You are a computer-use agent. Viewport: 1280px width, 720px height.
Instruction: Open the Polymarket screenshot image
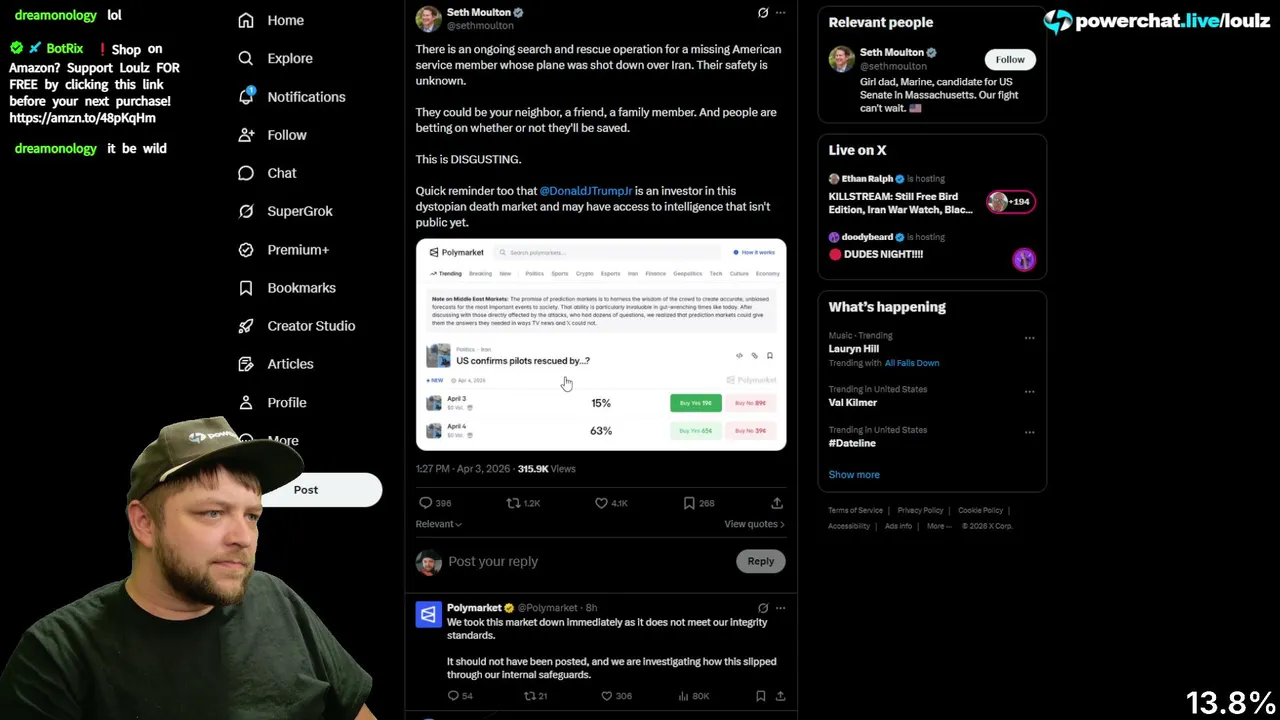601,344
